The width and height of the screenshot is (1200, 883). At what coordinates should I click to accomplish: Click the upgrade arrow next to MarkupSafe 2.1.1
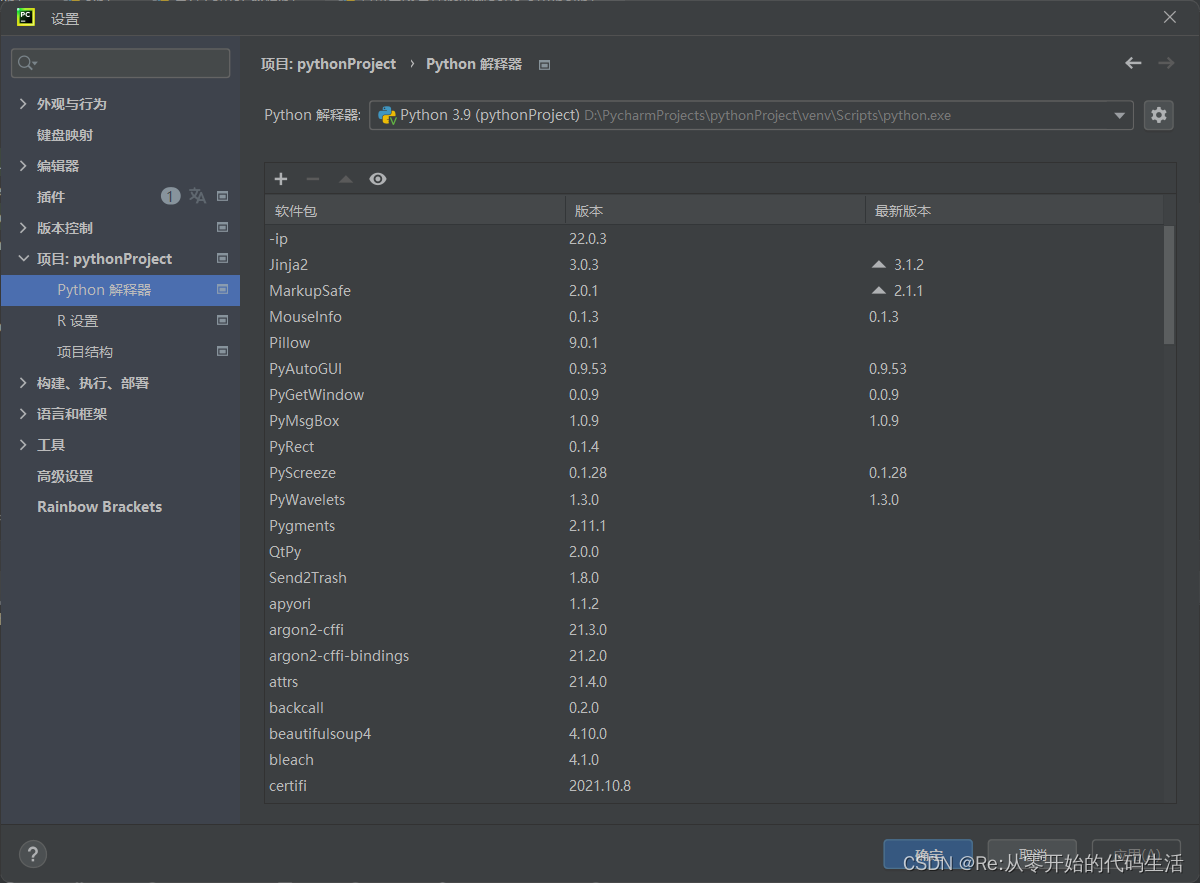pyautogui.click(x=879, y=291)
